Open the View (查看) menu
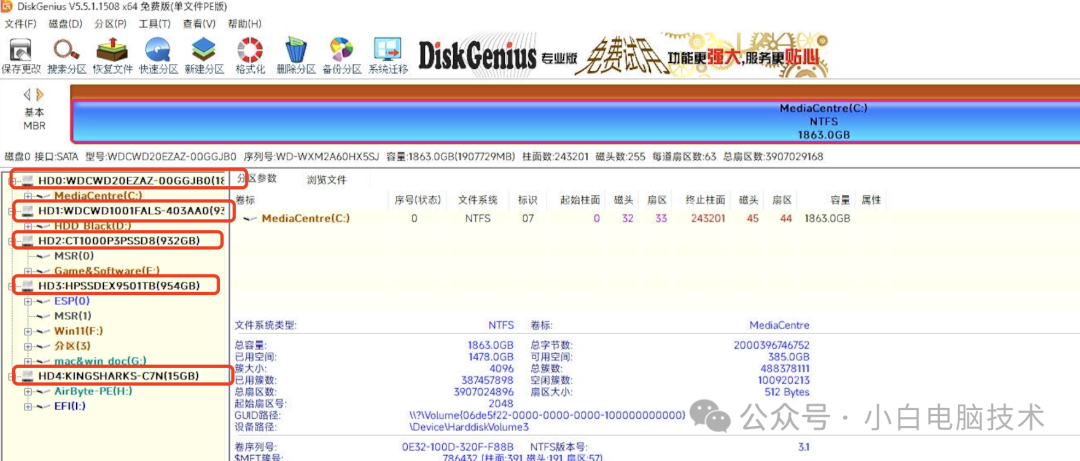This screenshot has width=1080, height=461. tap(199, 23)
